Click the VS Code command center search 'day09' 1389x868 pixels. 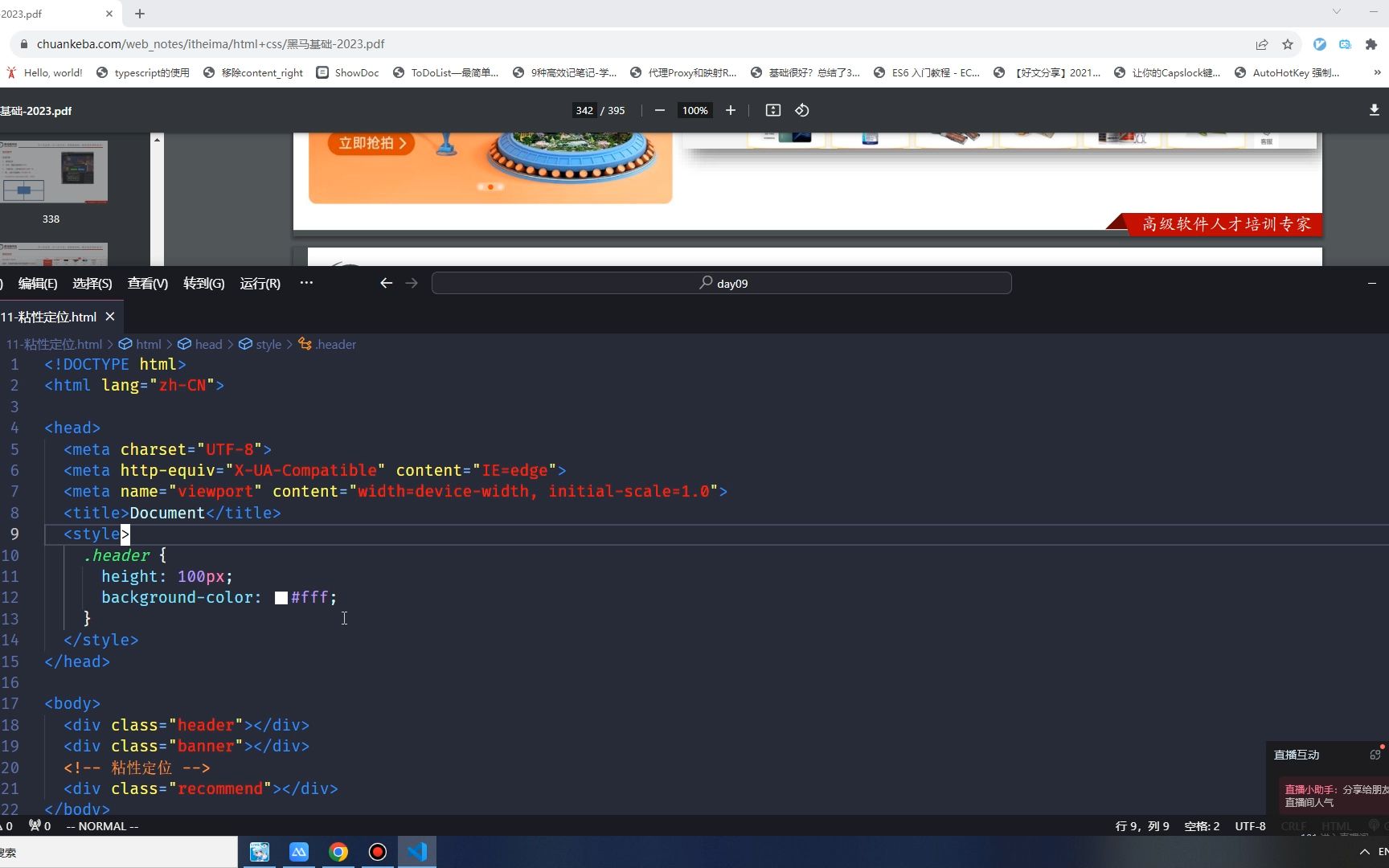[721, 283]
